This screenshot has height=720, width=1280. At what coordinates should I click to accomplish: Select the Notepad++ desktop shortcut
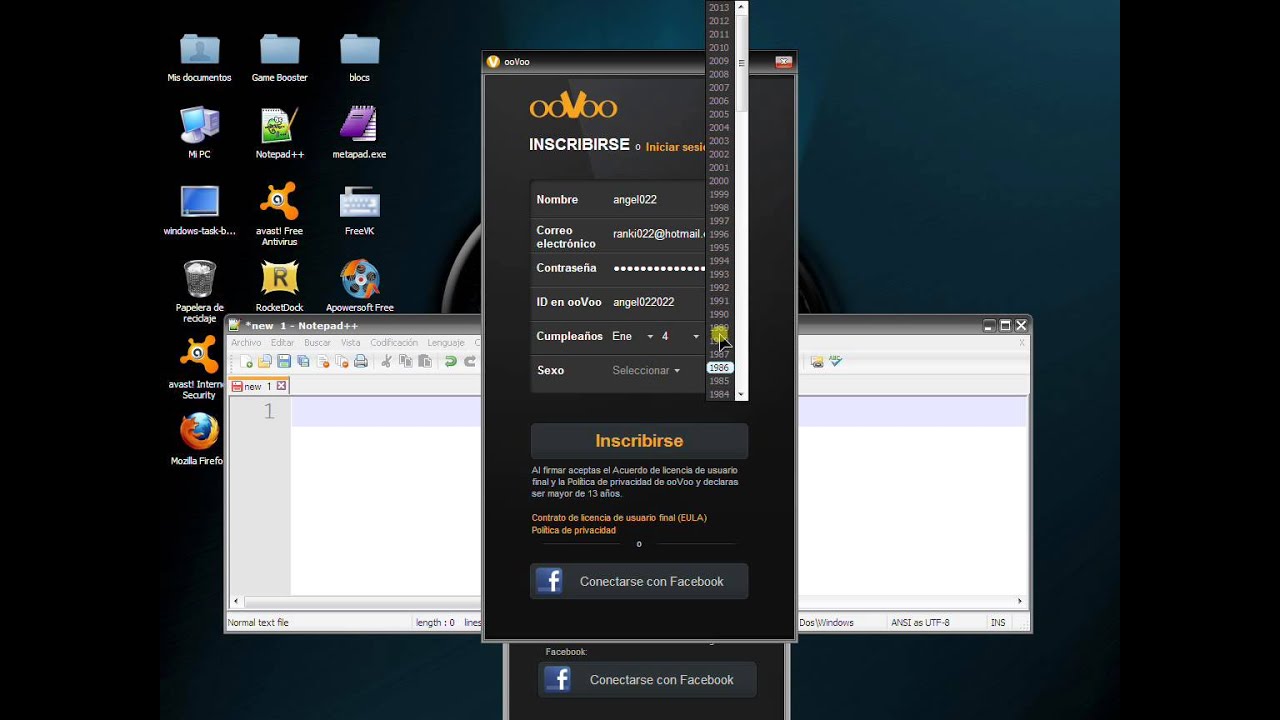[x=280, y=132]
